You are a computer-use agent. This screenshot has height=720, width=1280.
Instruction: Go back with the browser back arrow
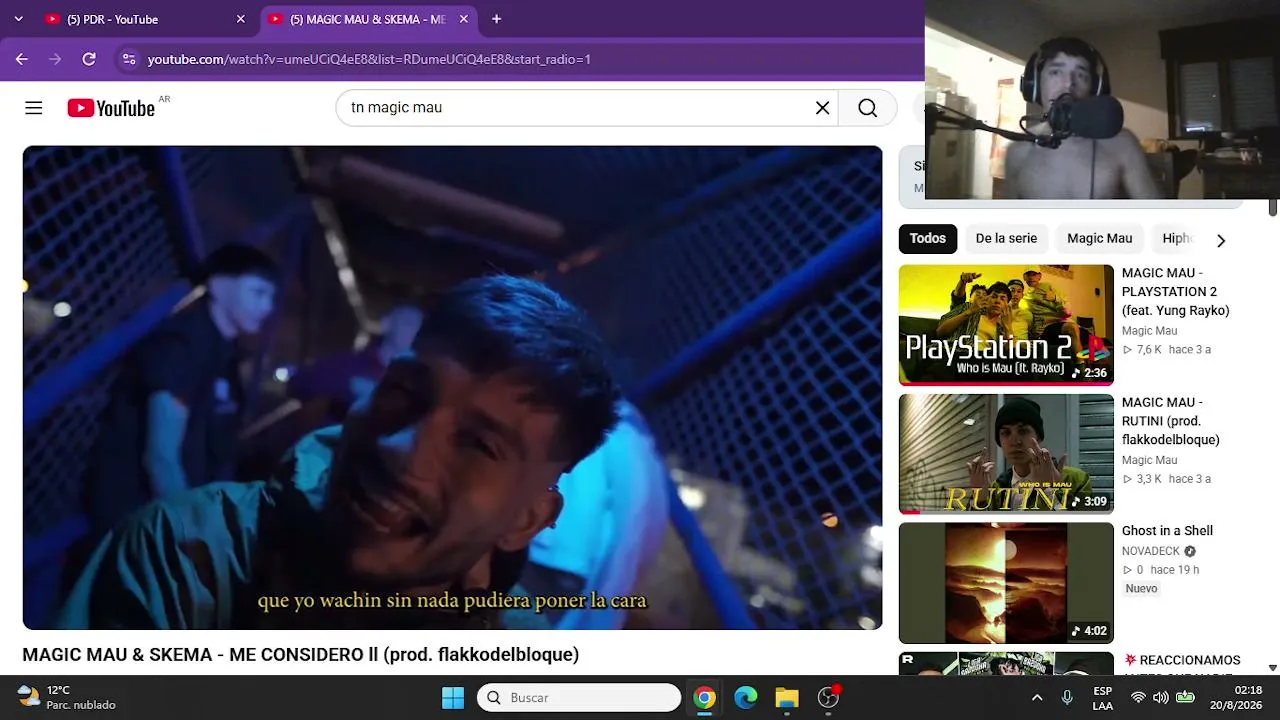21,59
